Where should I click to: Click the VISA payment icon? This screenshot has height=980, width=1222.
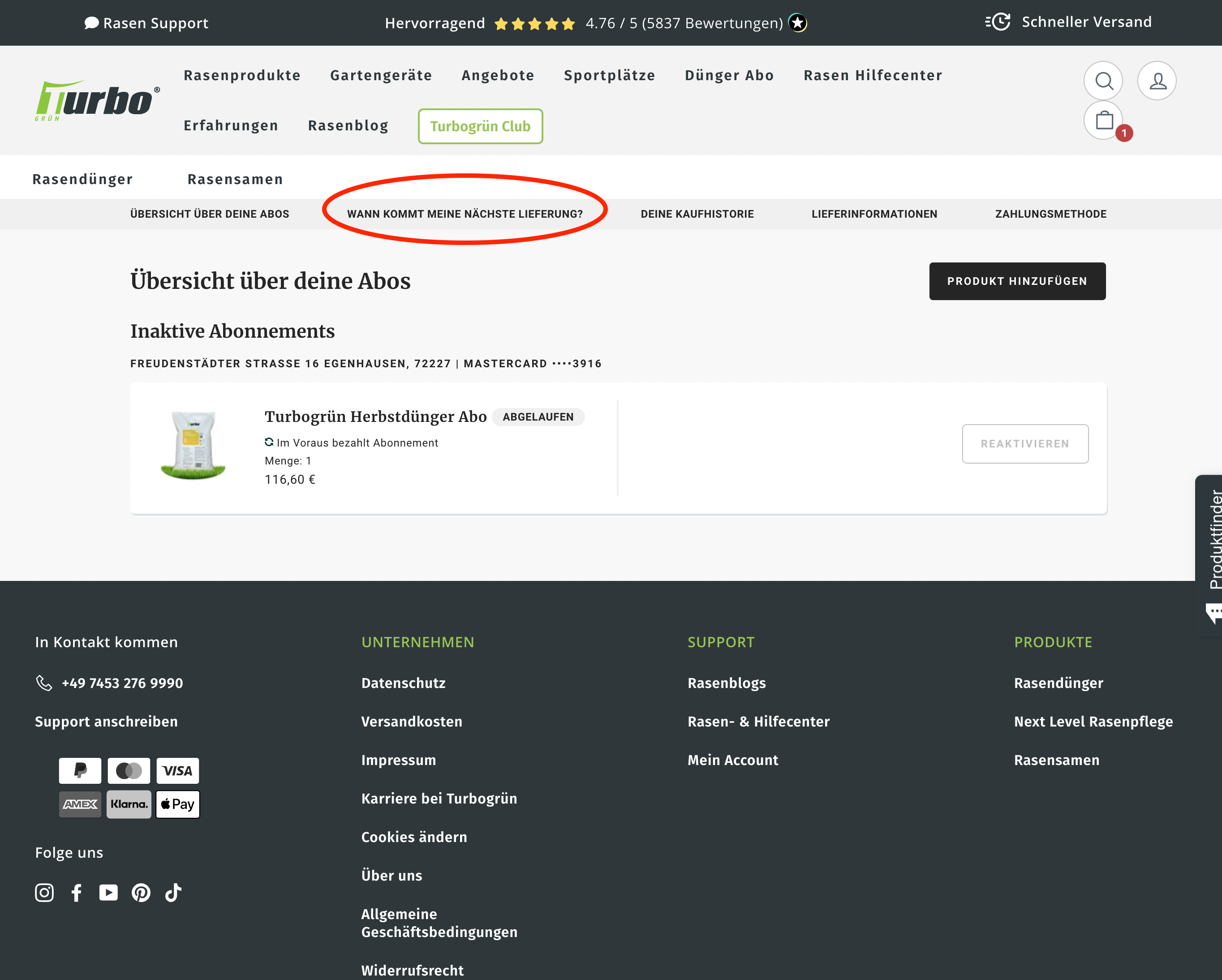coord(177,771)
